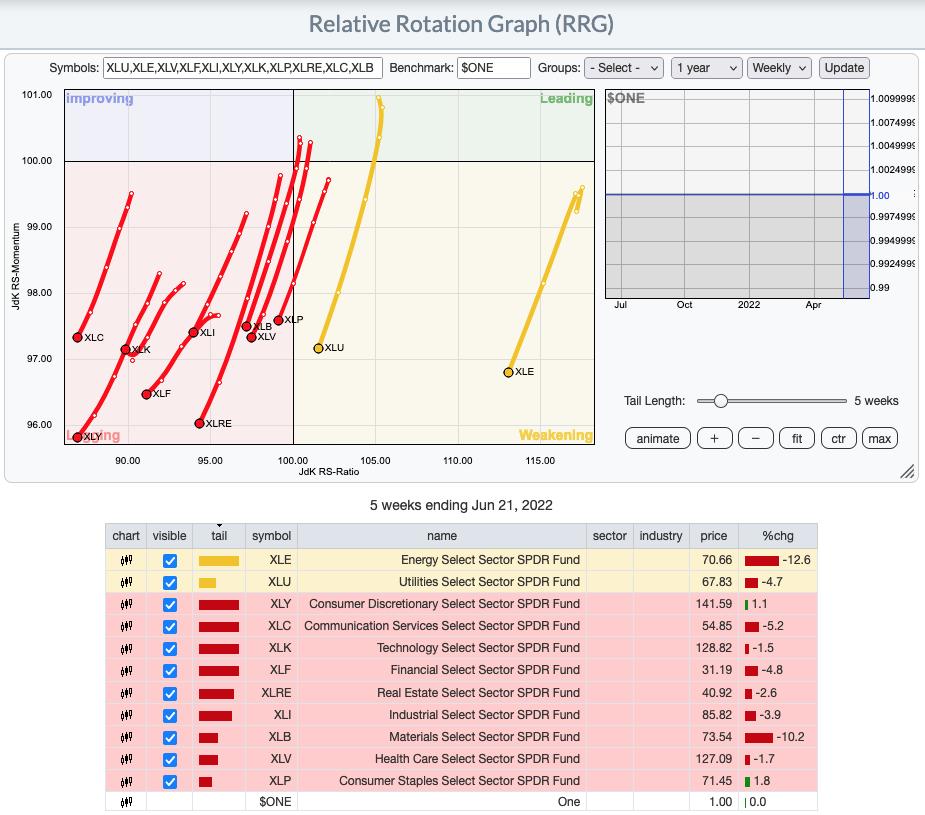Hide XLY from the graph

pyautogui.click(x=170, y=604)
